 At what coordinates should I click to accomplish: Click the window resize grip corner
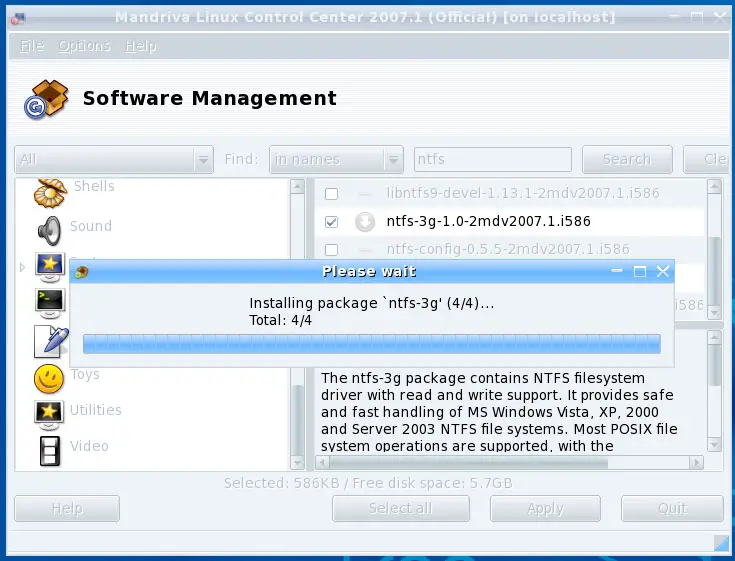point(721,543)
